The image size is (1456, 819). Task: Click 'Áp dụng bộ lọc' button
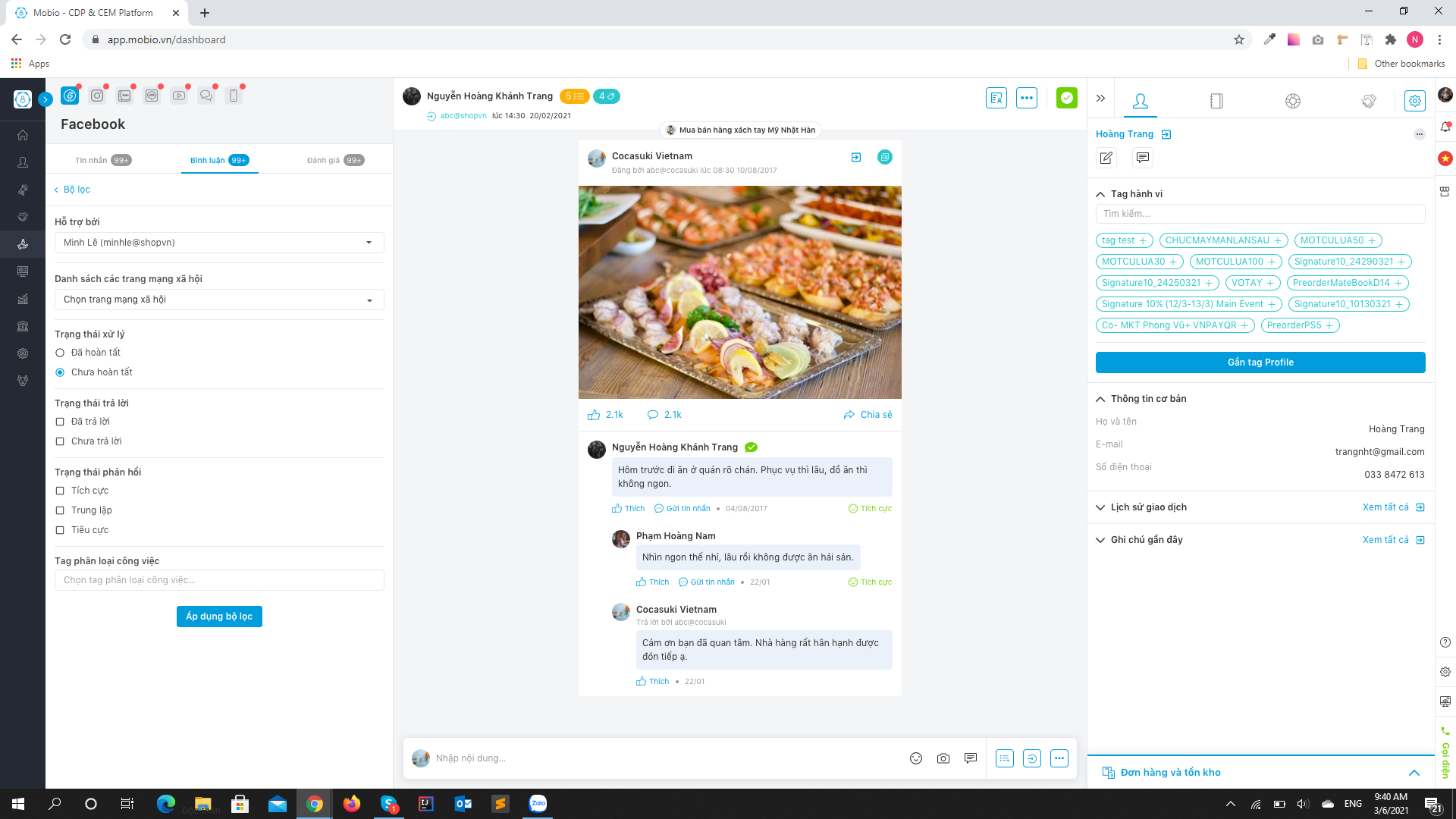[219, 617]
